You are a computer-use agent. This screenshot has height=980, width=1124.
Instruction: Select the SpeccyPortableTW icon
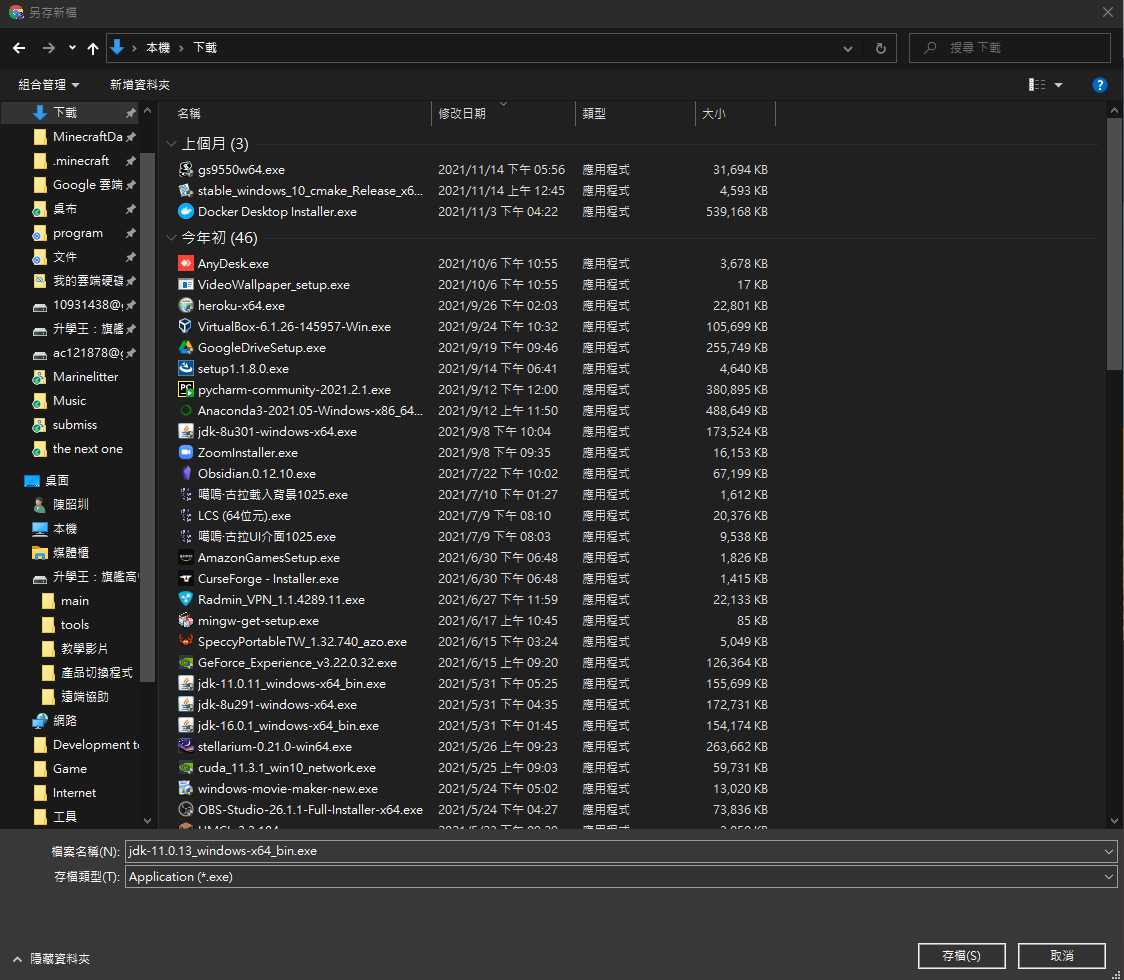tap(186, 641)
